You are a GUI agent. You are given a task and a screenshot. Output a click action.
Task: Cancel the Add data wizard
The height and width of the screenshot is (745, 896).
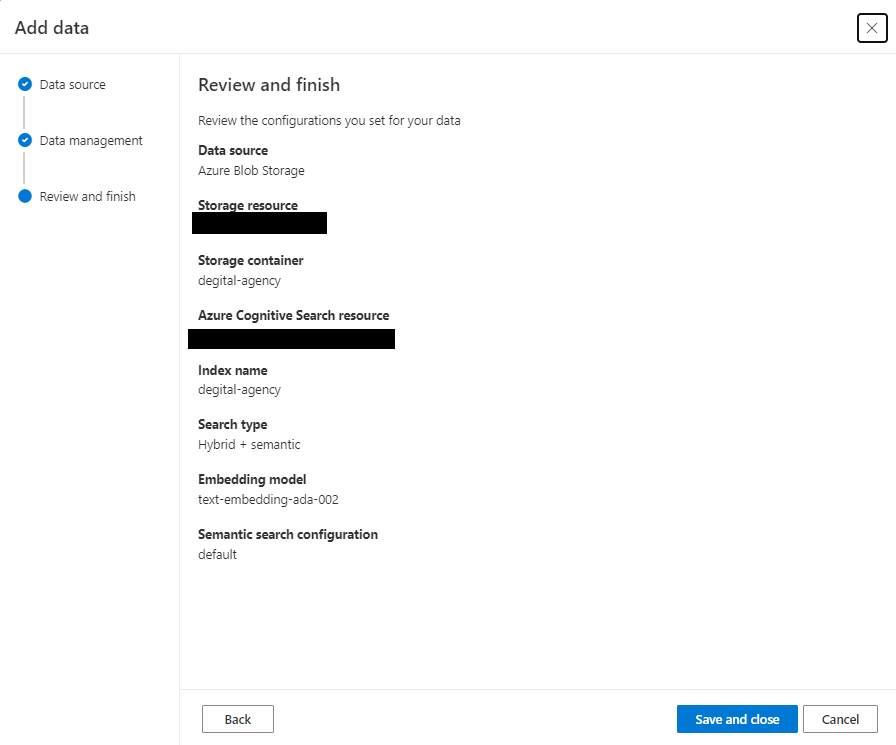pos(840,719)
